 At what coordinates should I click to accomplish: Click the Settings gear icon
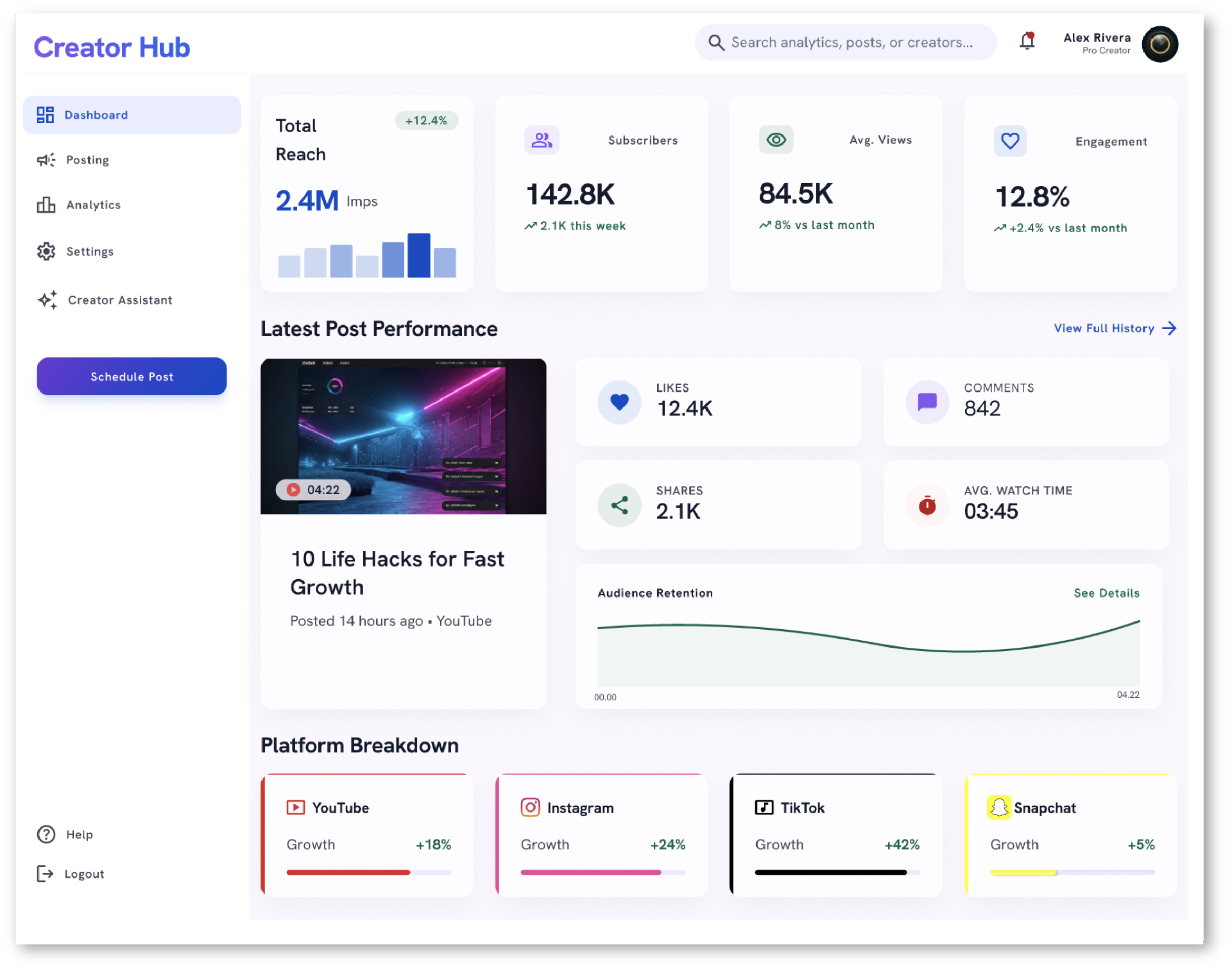[x=46, y=251]
